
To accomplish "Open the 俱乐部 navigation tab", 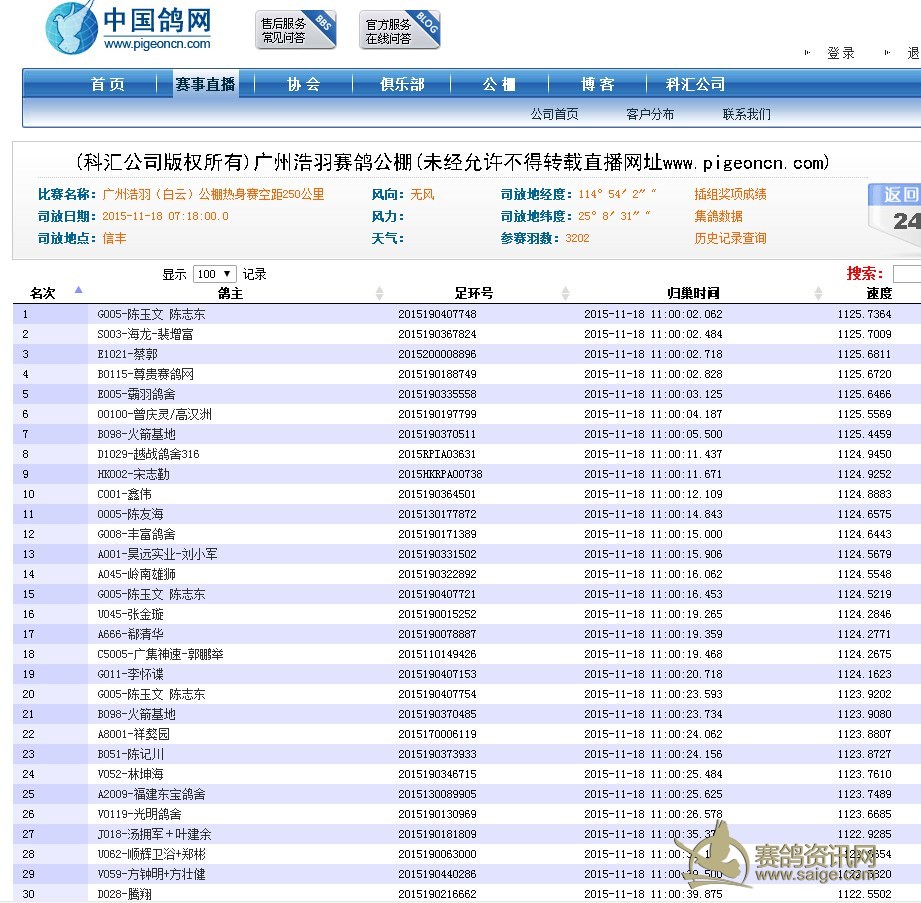I will pyautogui.click(x=402, y=85).
